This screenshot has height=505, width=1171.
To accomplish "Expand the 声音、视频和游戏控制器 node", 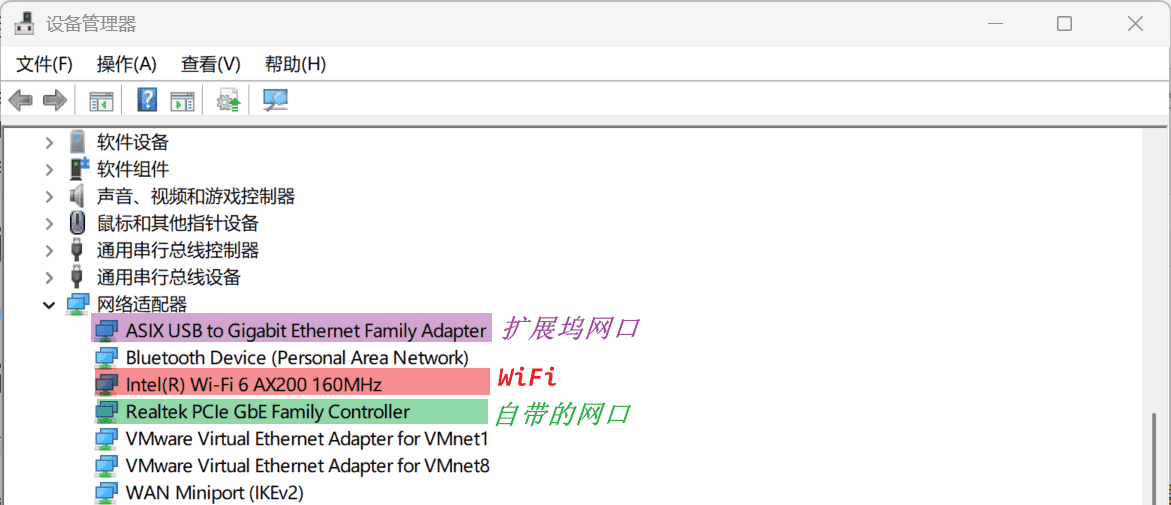I will pyautogui.click(x=49, y=197).
